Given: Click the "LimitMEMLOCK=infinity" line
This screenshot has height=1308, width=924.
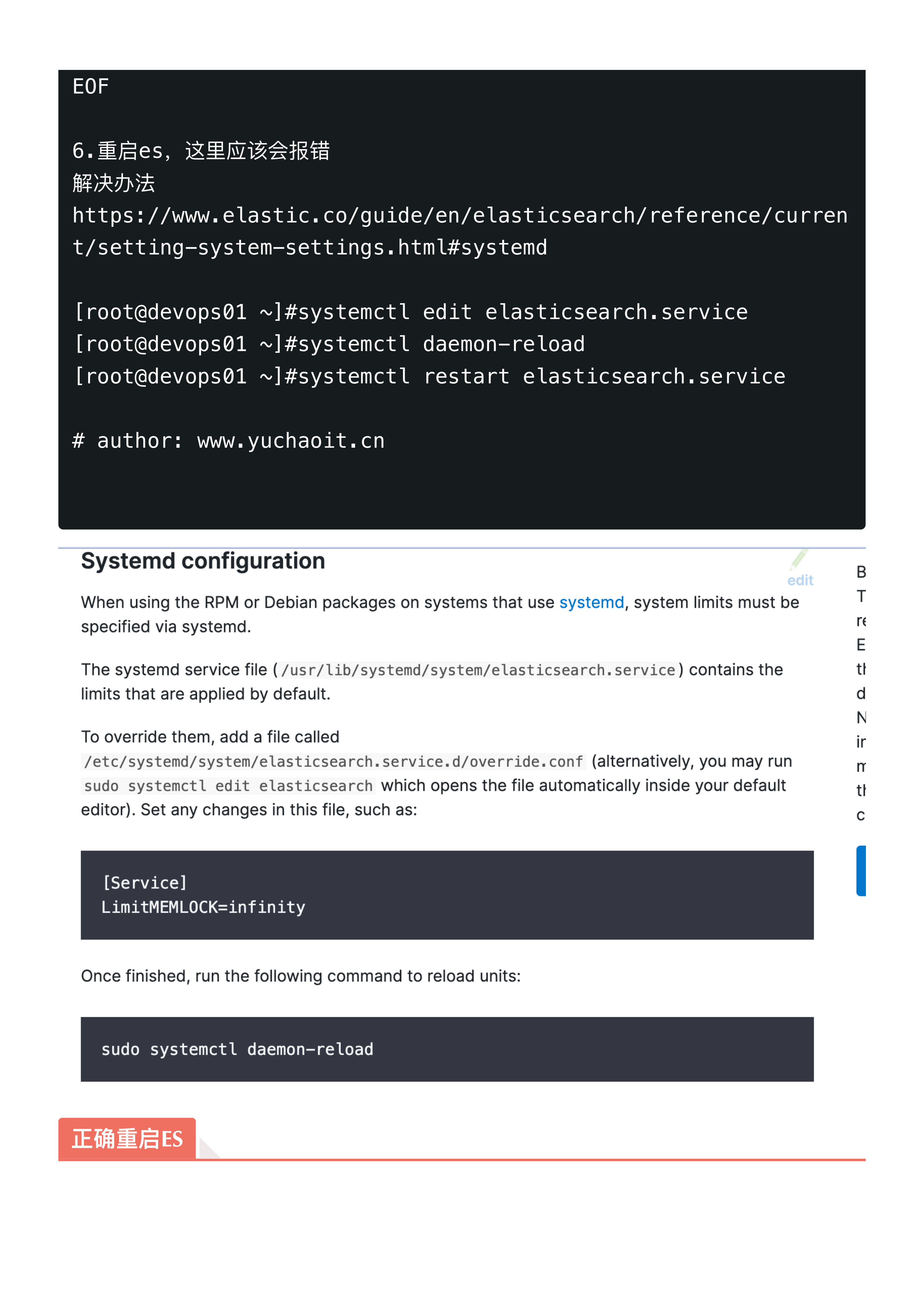Looking at the screenshot, I should 203,907.
